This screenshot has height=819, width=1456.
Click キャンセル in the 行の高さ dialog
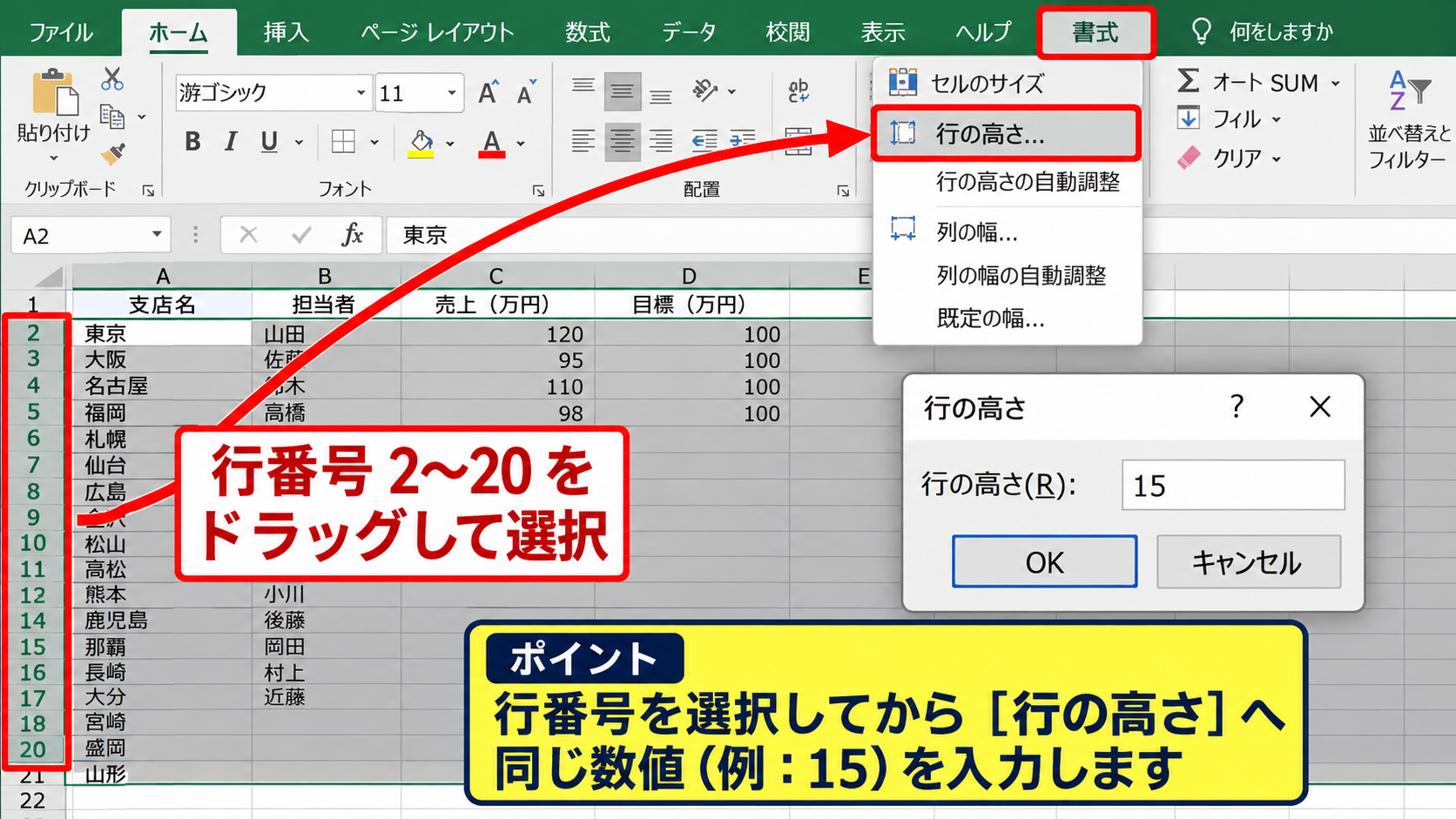point(1248,562)
